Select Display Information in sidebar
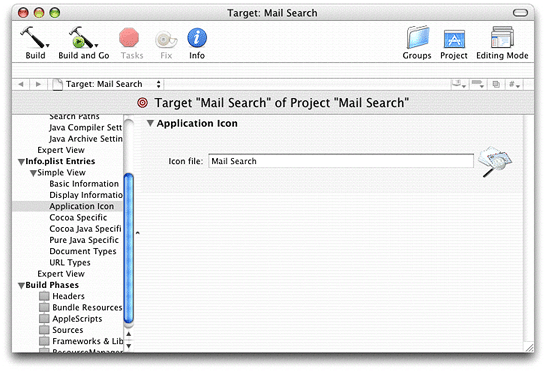 86,195
